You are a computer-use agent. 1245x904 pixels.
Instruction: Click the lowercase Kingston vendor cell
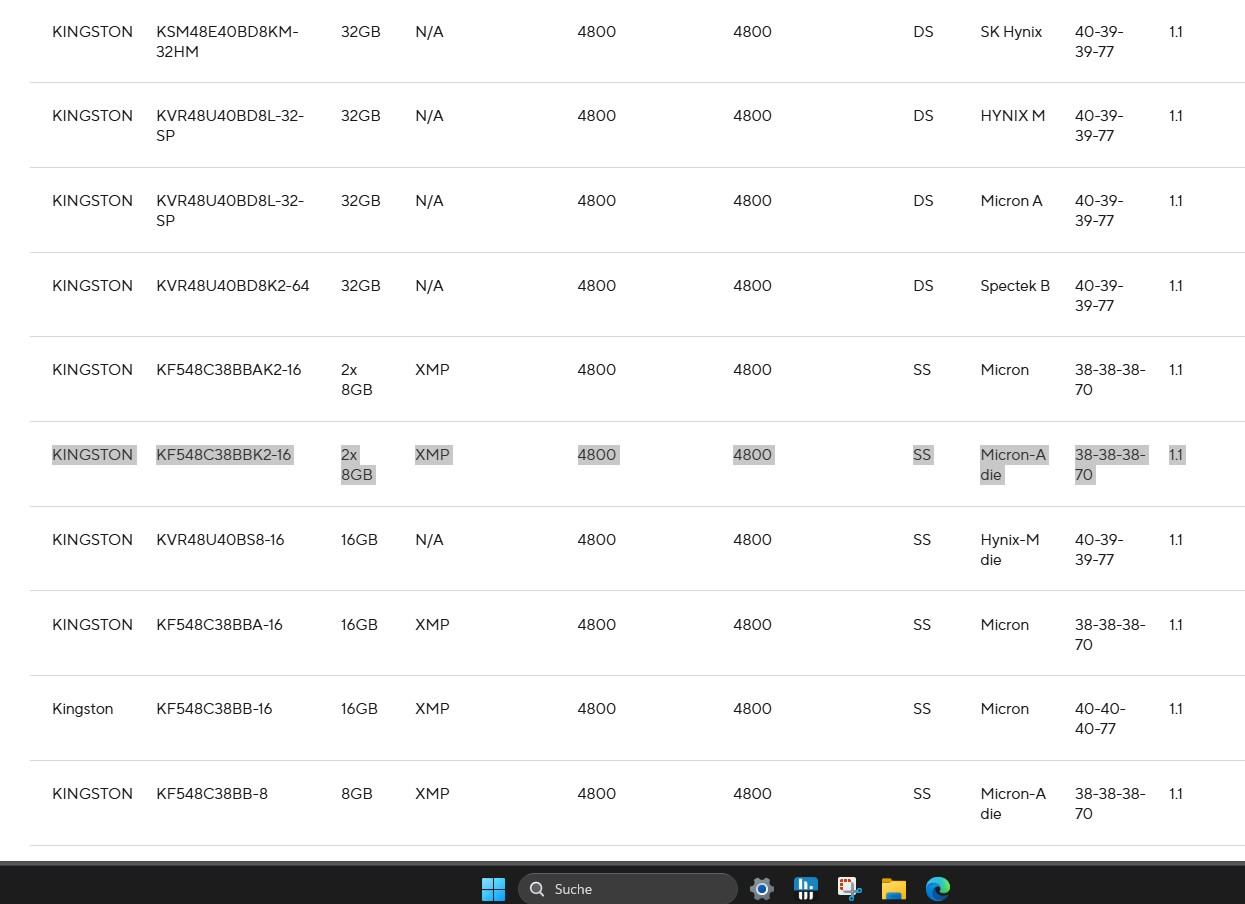82,709
